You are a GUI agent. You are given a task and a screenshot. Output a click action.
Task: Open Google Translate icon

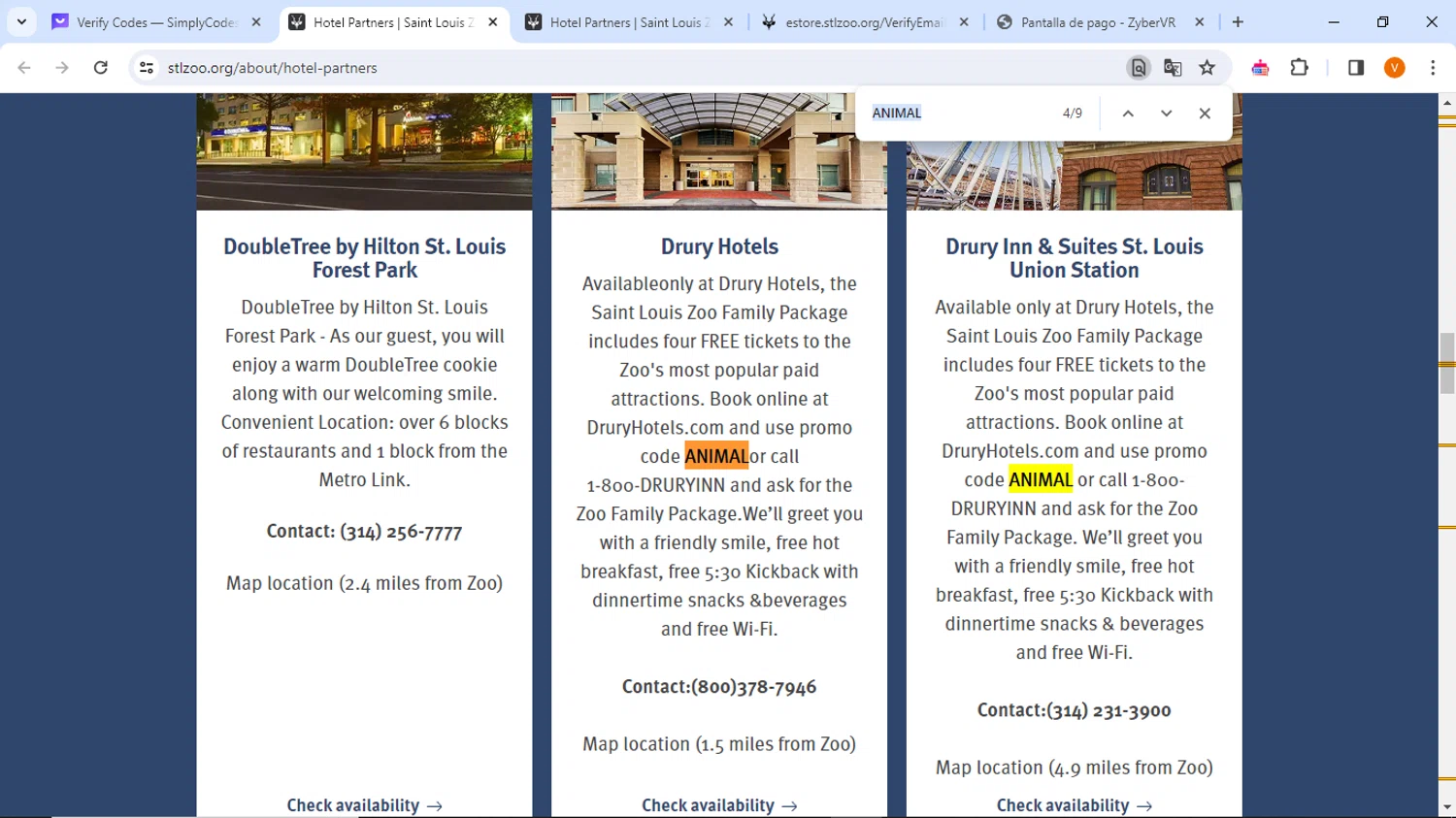pyautogui.click(x=1173, y=68)
